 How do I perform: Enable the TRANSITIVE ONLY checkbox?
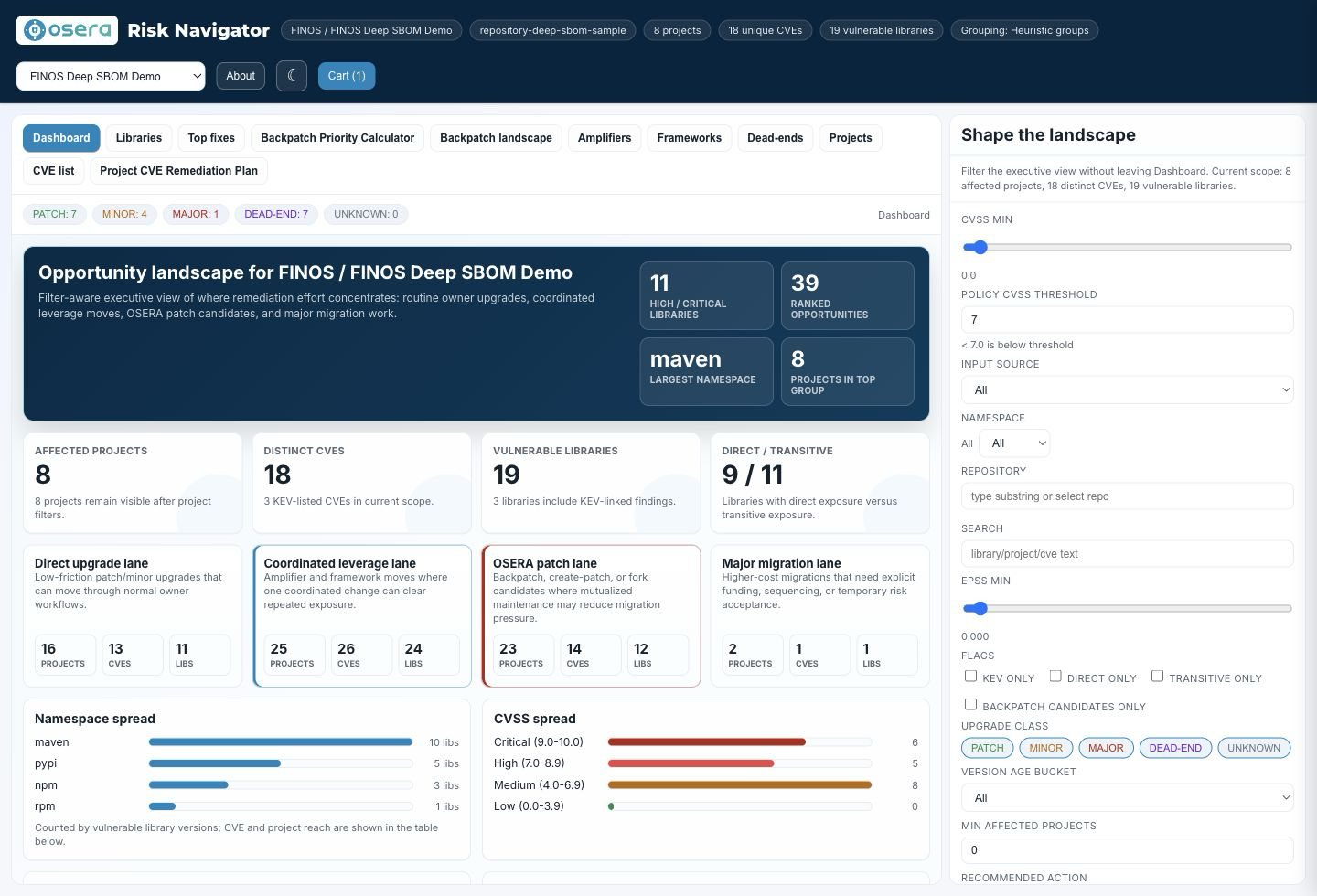click(x=1157, y=677)
